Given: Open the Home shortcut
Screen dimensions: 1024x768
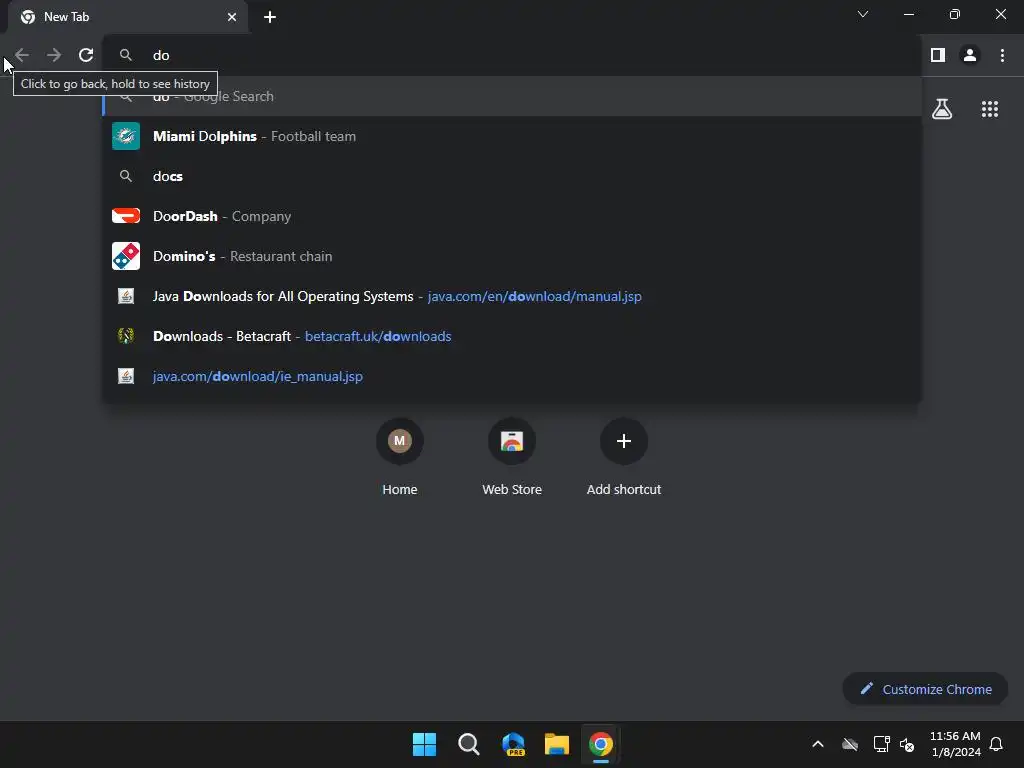Looking at the screenshot, I should tap(400, 457).
